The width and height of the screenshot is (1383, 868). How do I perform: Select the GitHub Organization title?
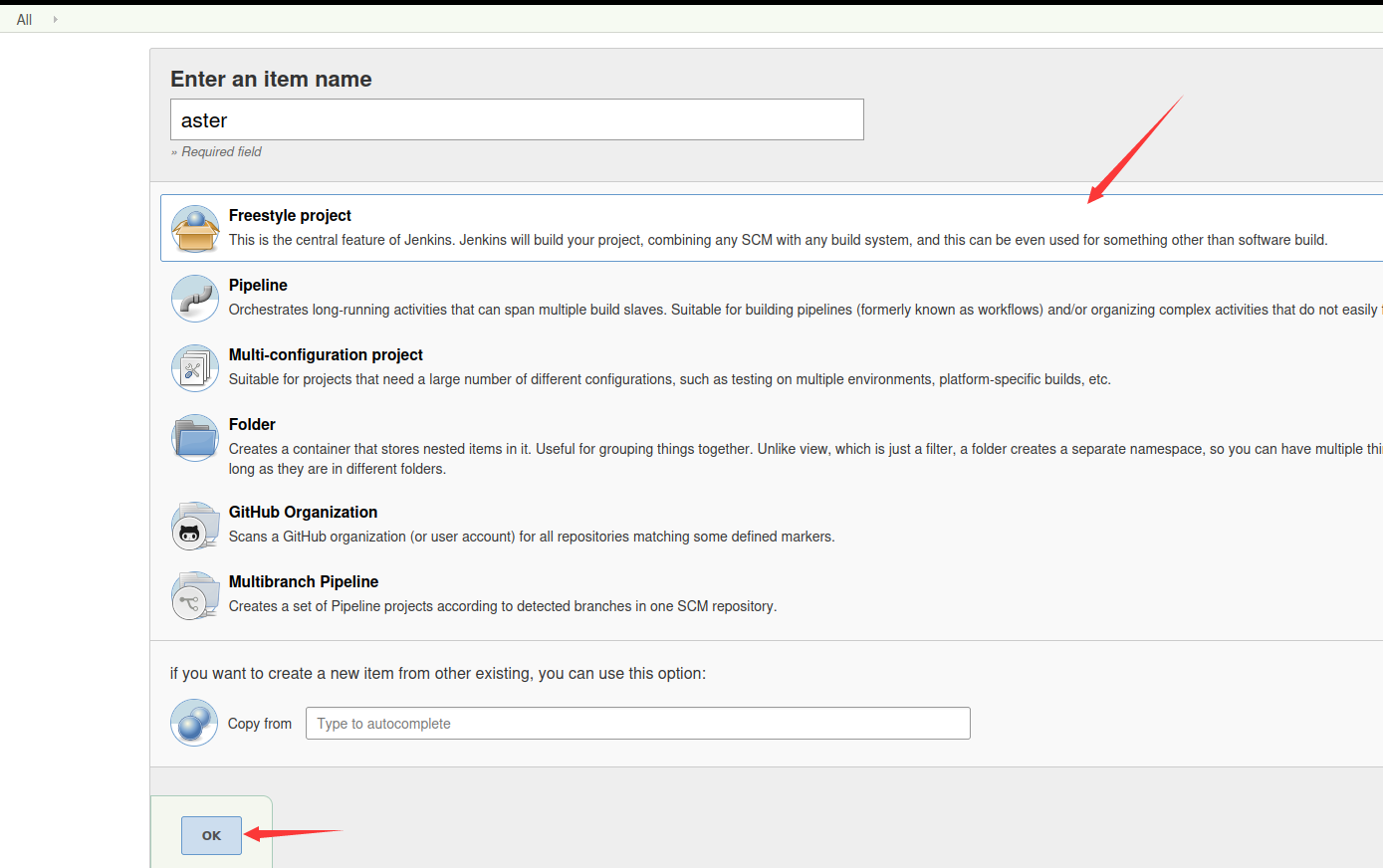(303, 512)
